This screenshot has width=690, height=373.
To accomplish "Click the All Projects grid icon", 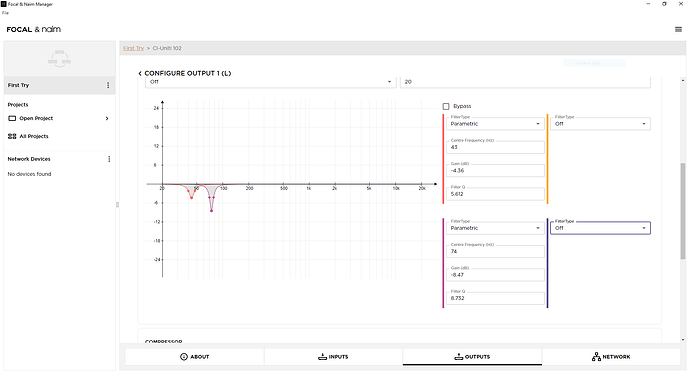I will click(12, 136).
